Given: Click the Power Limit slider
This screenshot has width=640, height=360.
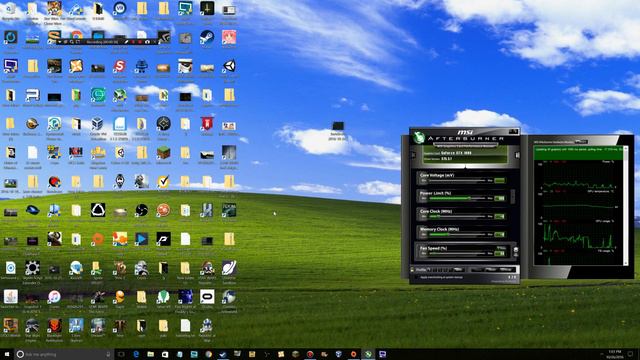Looking at the screenshot, I should [x=456, y=198].
